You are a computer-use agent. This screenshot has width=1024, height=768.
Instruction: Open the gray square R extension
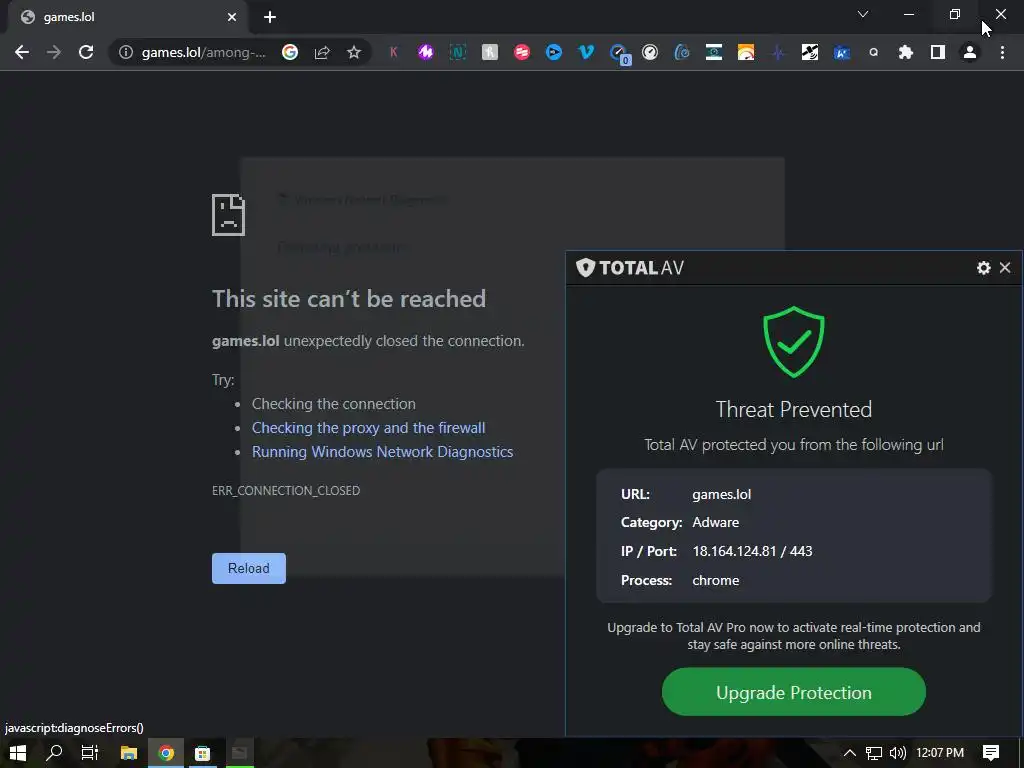(490, 52)
